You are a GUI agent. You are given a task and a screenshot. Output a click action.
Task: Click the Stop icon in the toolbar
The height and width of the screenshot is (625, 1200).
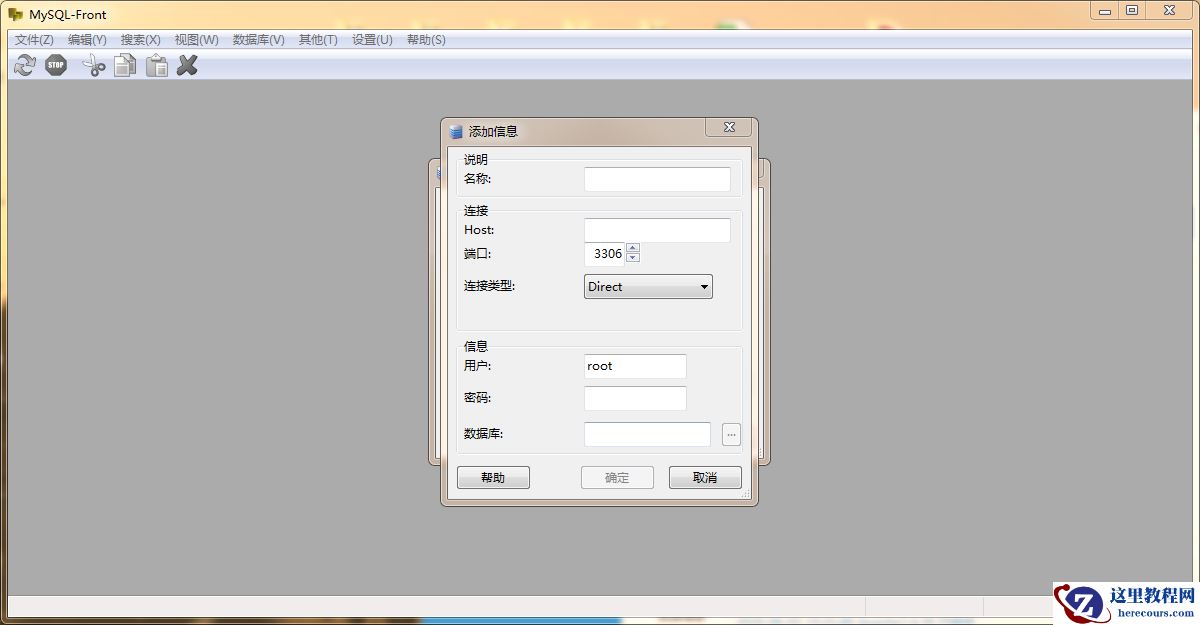point(55,65)
